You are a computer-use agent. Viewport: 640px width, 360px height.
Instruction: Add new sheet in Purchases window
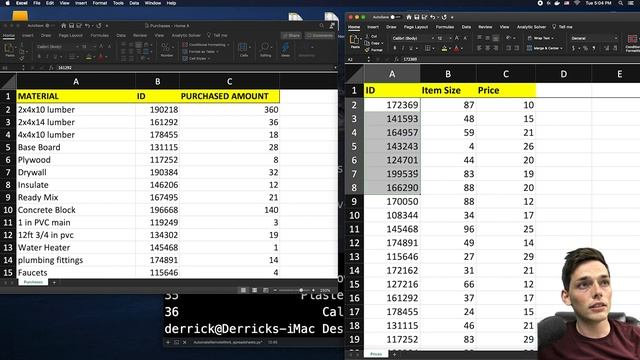pos(54,282)
